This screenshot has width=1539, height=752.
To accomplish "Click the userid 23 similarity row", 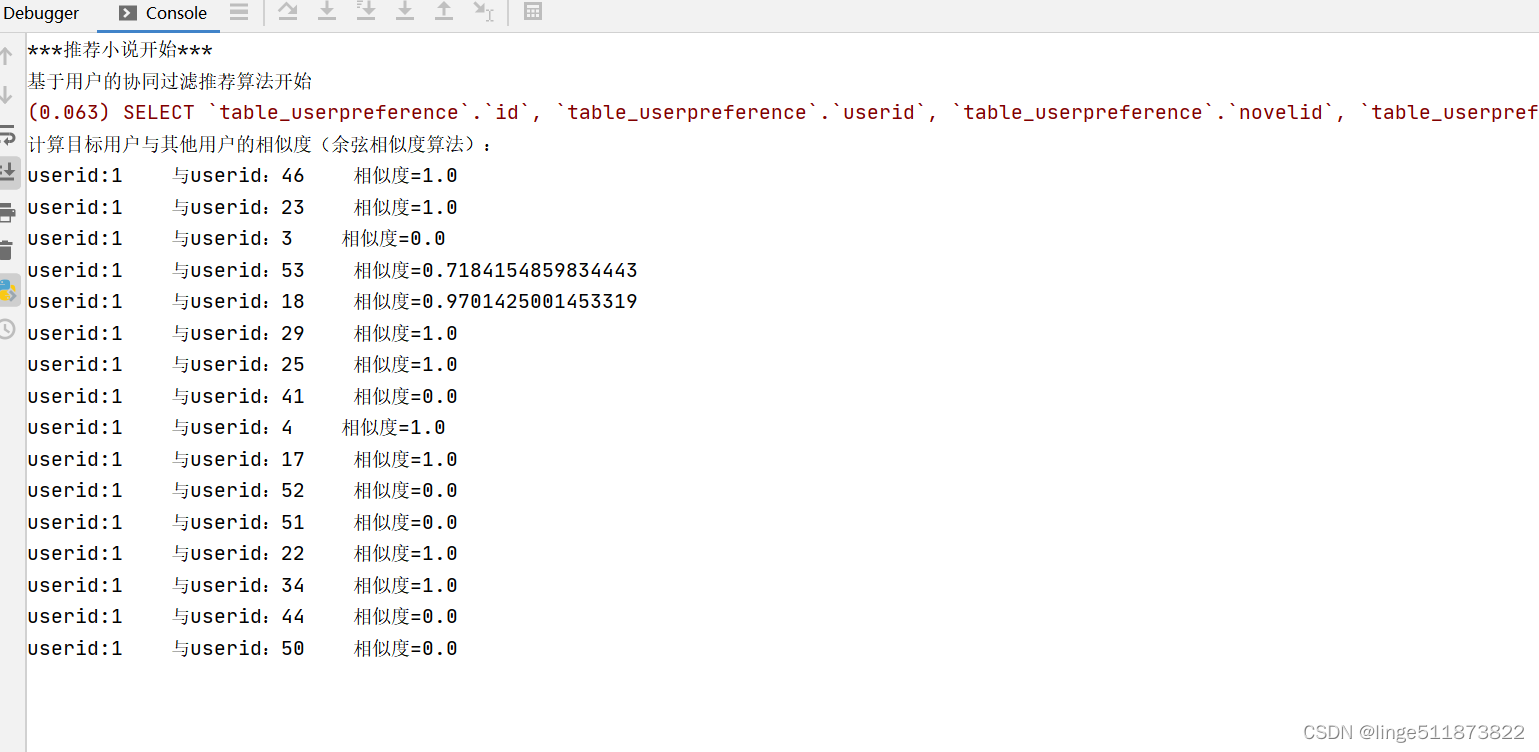I will tap(242, 208).
